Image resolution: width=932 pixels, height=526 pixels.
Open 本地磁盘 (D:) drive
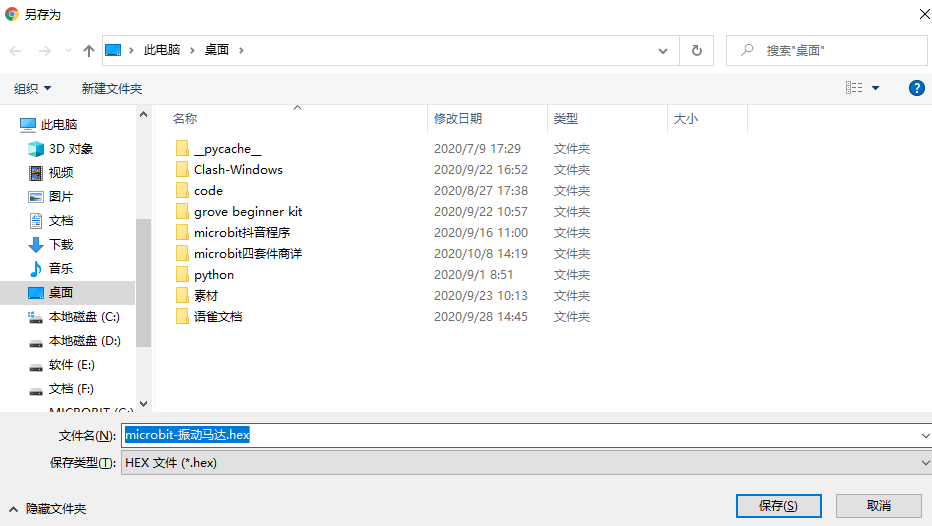click(74, 341)
